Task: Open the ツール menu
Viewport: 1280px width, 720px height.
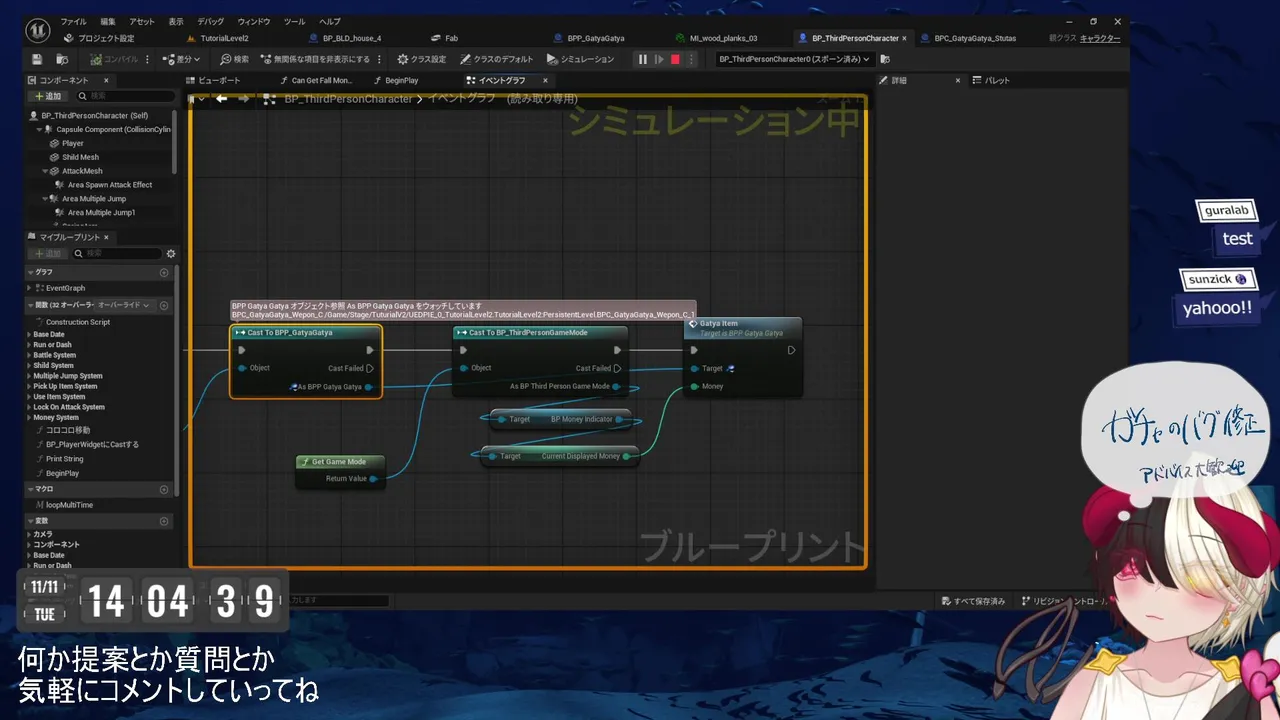Action: click(295, 22)
